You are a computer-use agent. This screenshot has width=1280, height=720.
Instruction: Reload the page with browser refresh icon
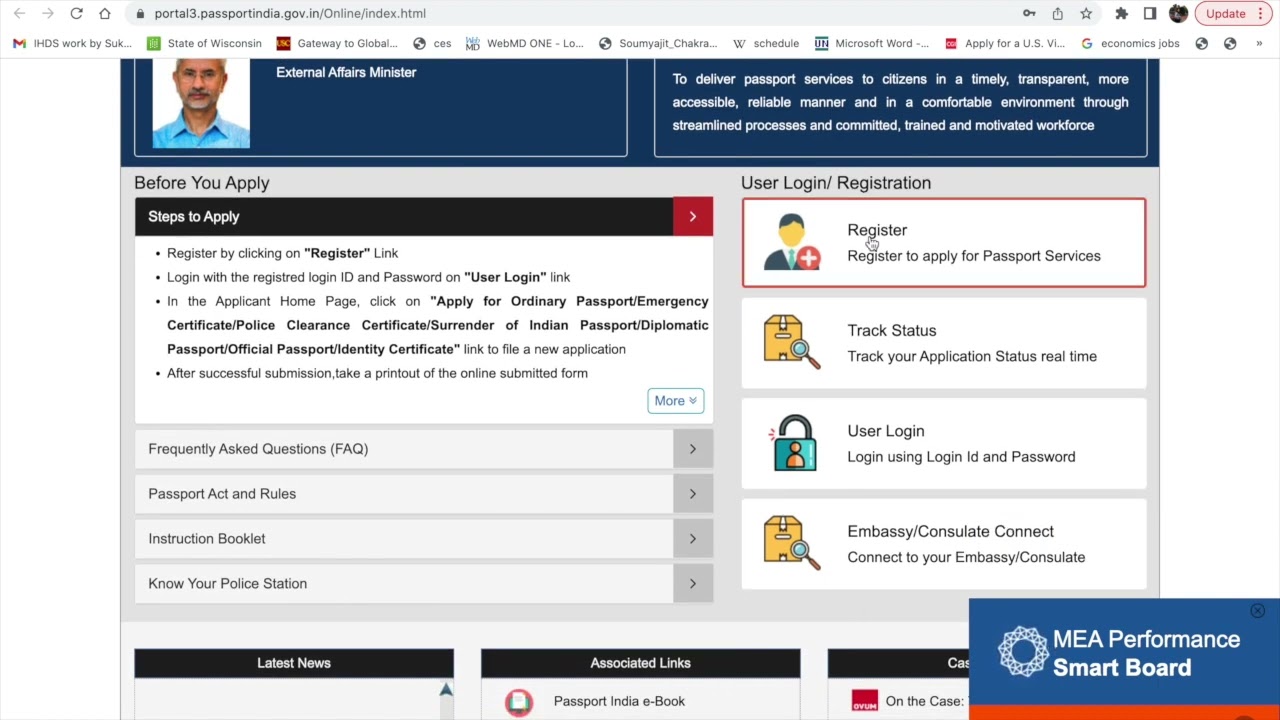pos(76,13)
